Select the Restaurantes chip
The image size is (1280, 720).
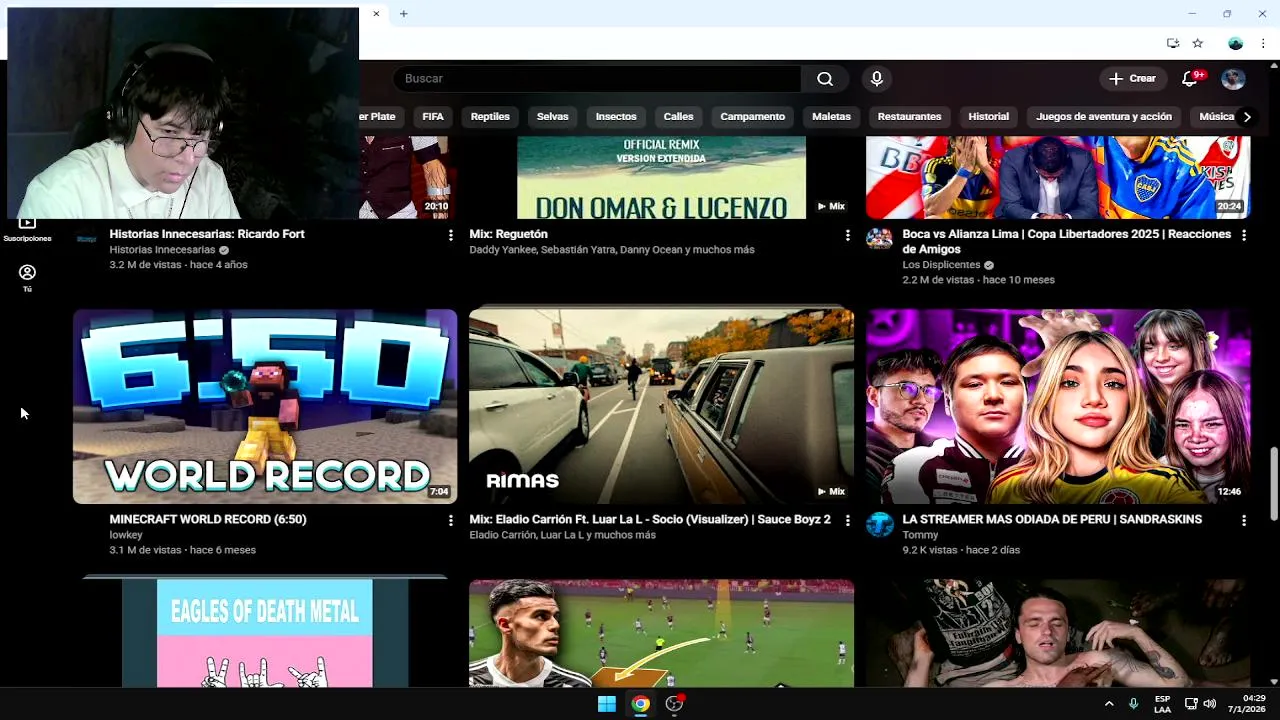909,117
